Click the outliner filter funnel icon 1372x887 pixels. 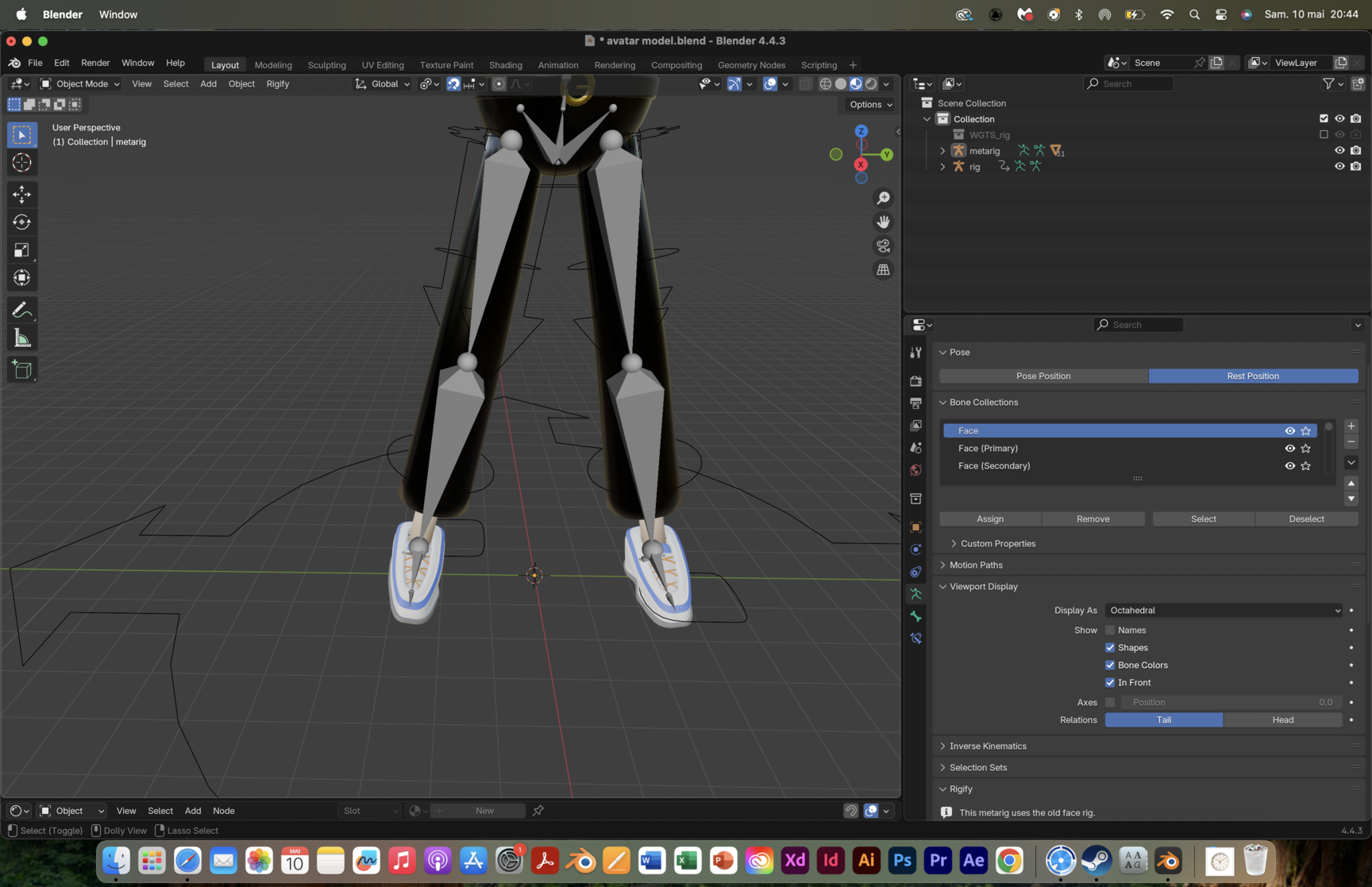(x=1328, y=83)
